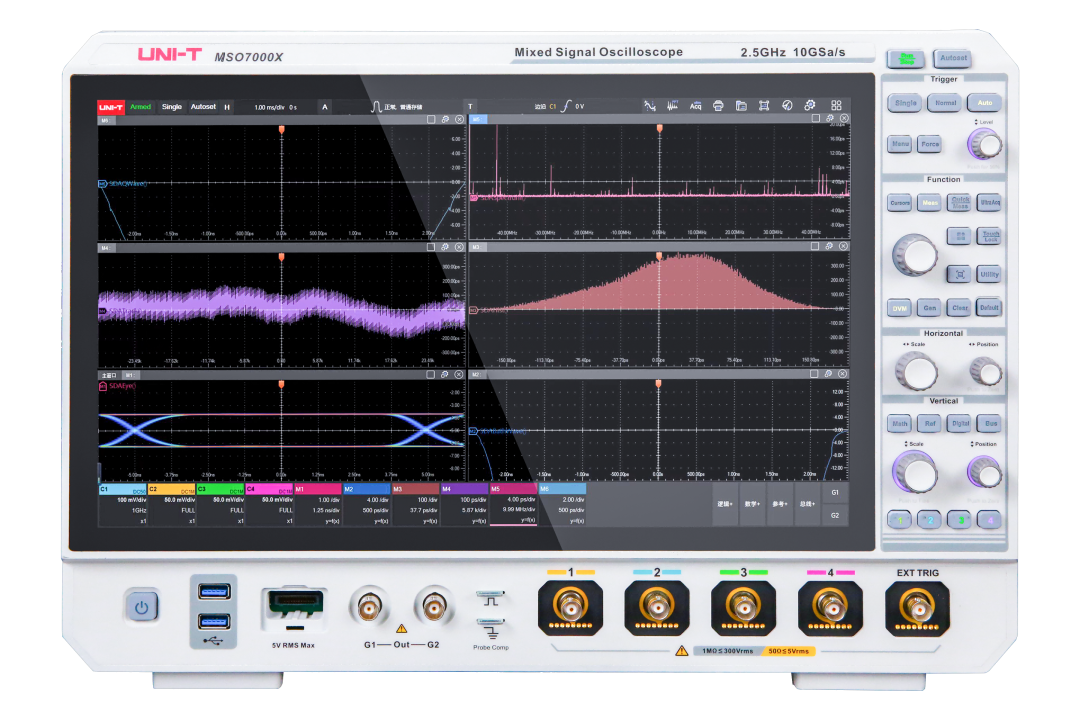This screenshot has height=720, width=1080.
Task: Tap the orange trigger marker in M4 window
Action: tap(281, 257)
